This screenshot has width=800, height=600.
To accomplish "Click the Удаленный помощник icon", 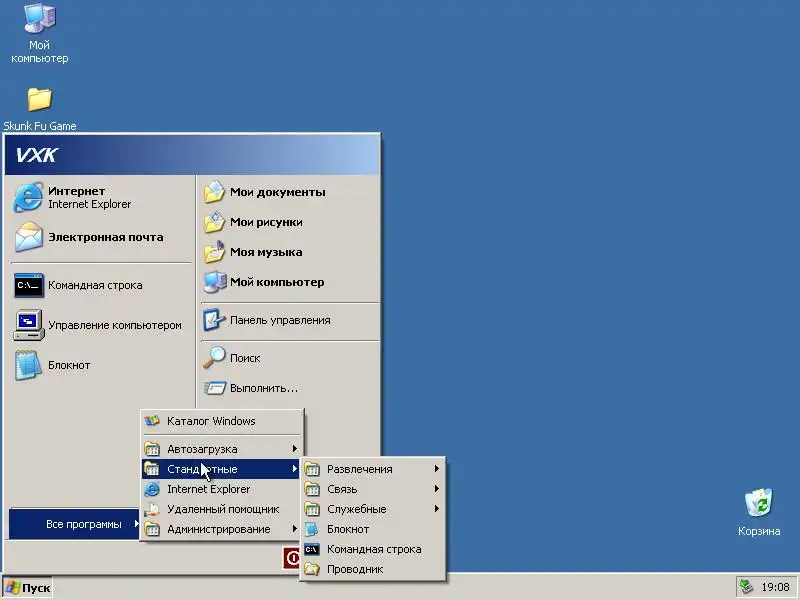I will tap(152, 509).
